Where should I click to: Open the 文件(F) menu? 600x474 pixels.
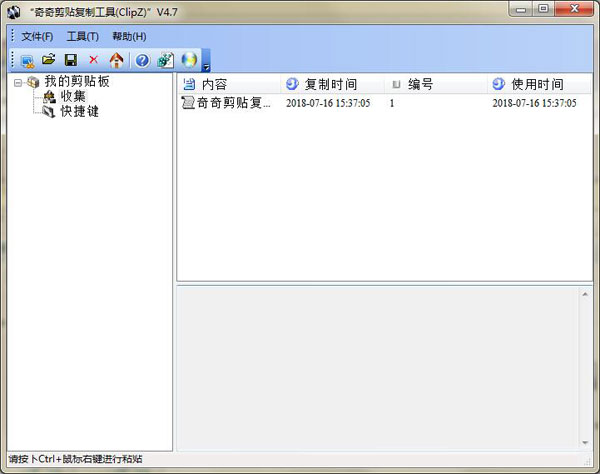click(37, 36)
